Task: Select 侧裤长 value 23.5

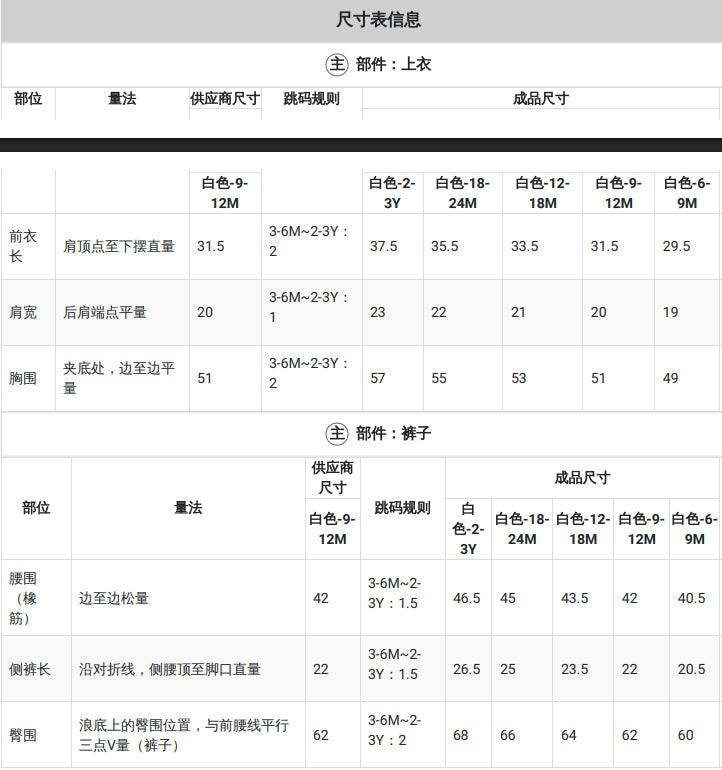Action: 575,669
